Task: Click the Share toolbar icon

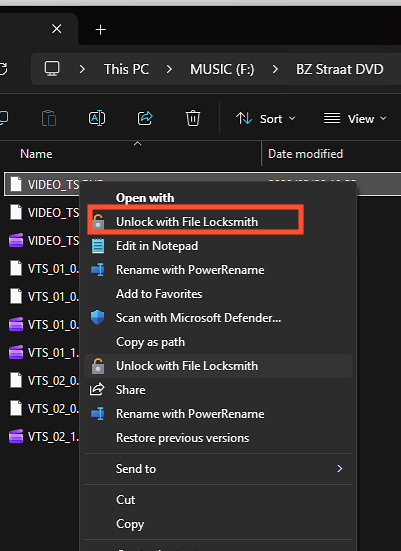Action: (x=145, y=118)
